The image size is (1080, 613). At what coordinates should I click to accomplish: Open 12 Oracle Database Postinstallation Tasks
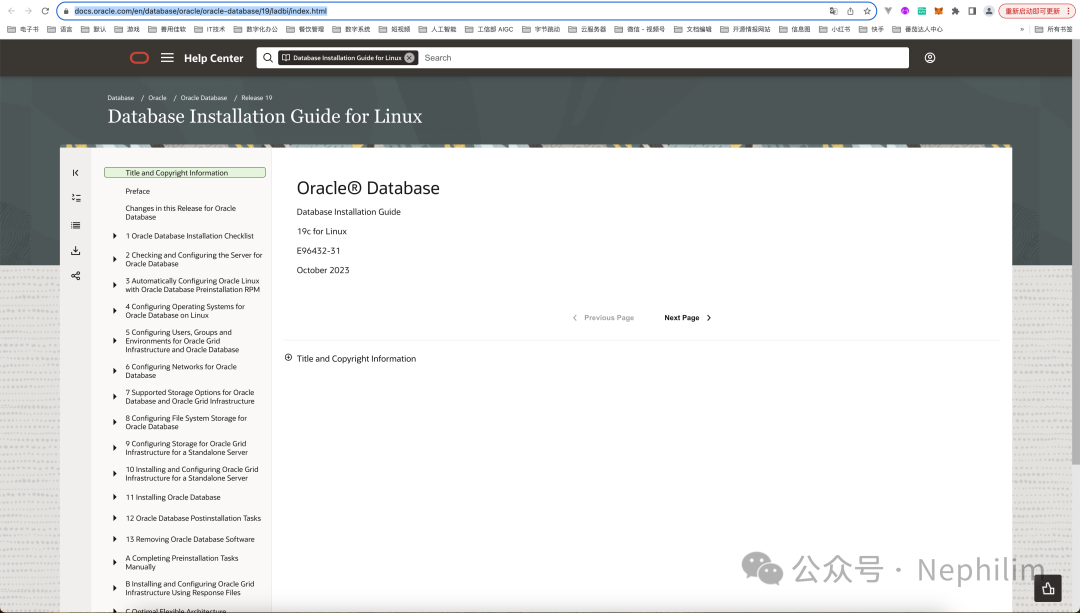[193, 519]
